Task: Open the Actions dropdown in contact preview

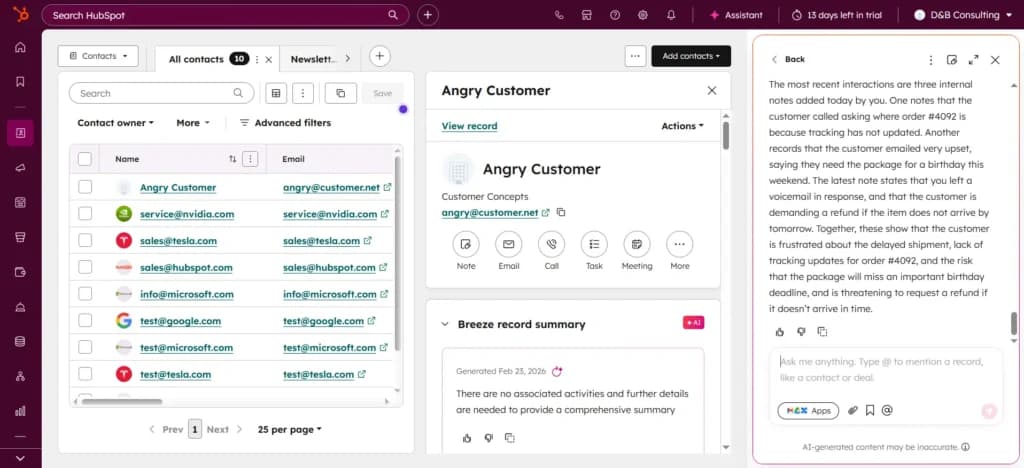Action: coord(682,126)
